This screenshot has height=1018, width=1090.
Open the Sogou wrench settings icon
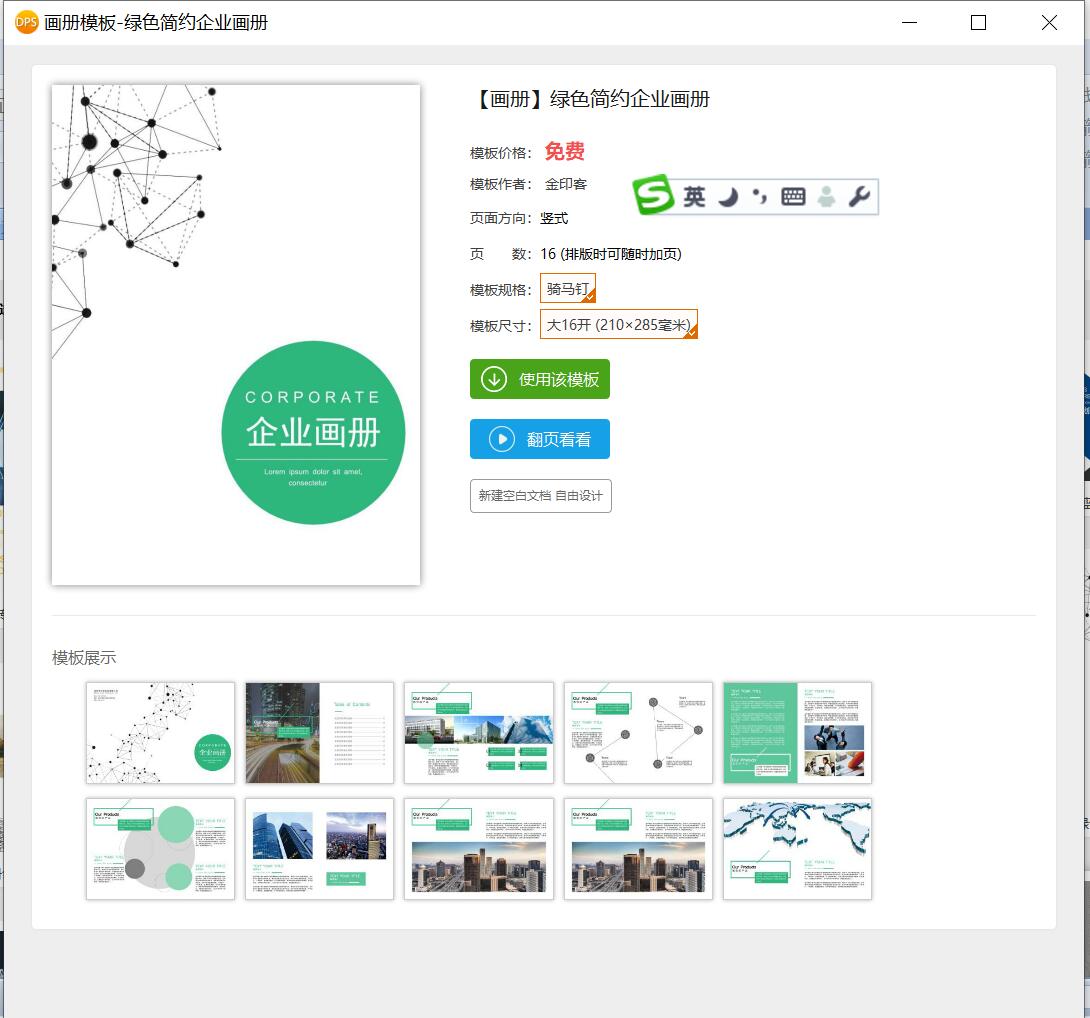point(859,197)
